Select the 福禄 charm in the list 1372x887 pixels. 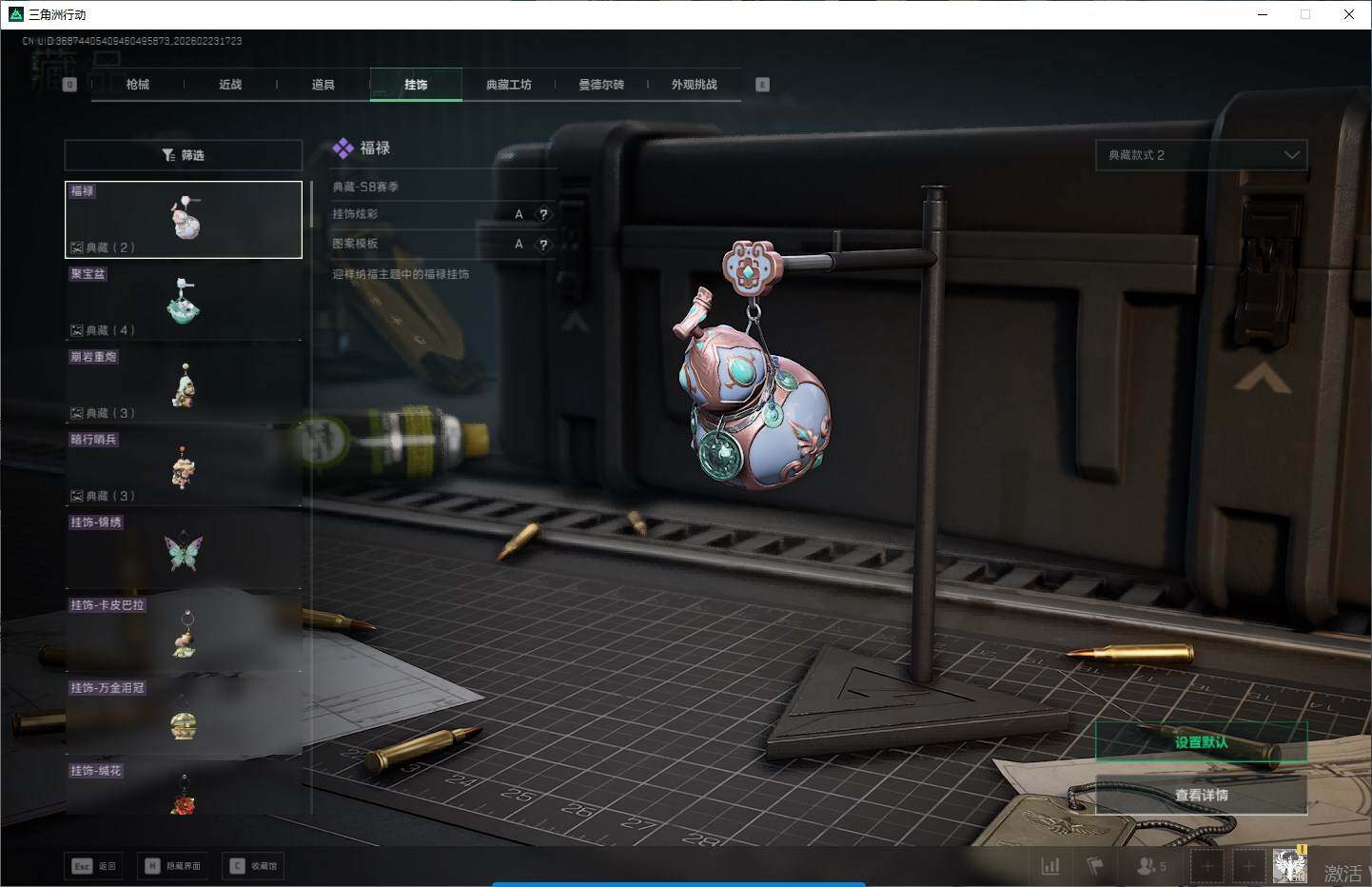[x=184, y=220]
